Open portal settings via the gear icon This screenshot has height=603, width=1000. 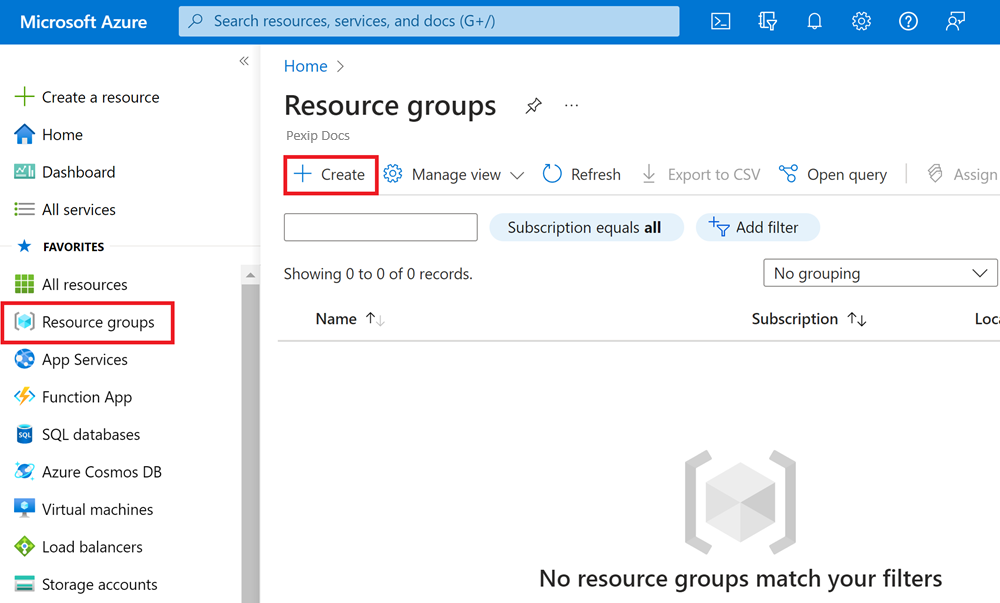[x=861, y=20]
